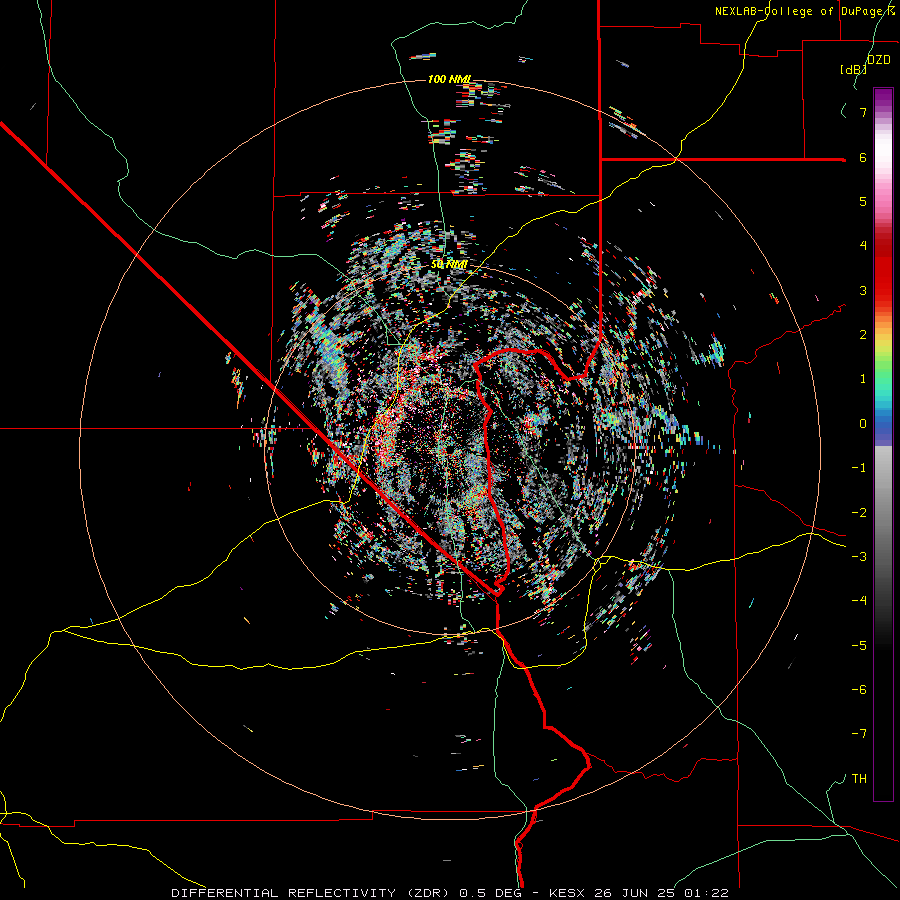Click the 6 value on the scale
Viewport: 900px width, 900px height.
coord(863,157)
